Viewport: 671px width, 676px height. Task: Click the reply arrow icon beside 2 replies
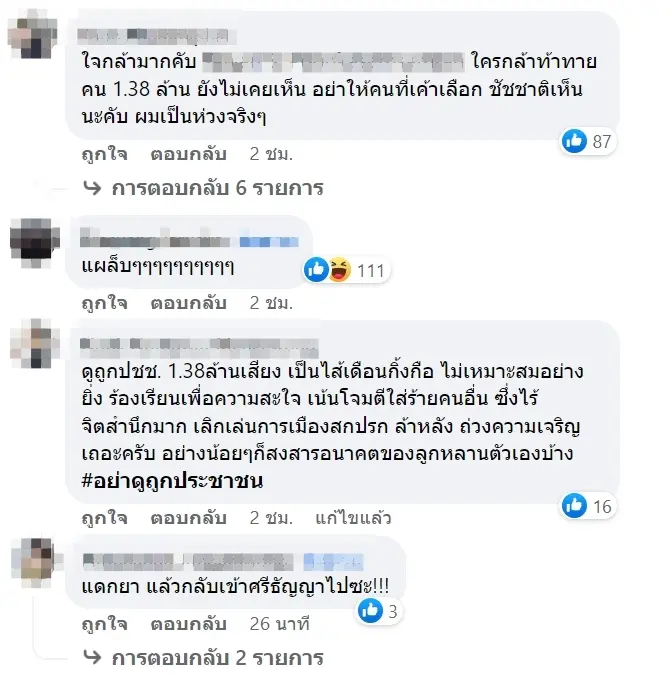[x=92, y=658]
